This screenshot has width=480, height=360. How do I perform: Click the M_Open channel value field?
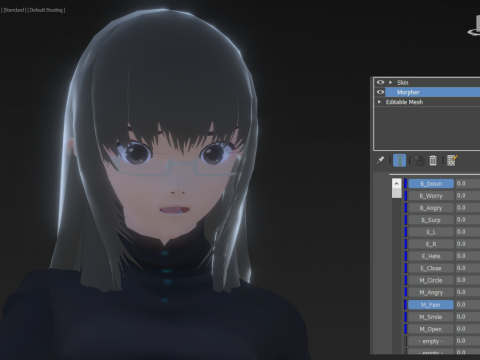pyautogui.click(x=468, y=329)
